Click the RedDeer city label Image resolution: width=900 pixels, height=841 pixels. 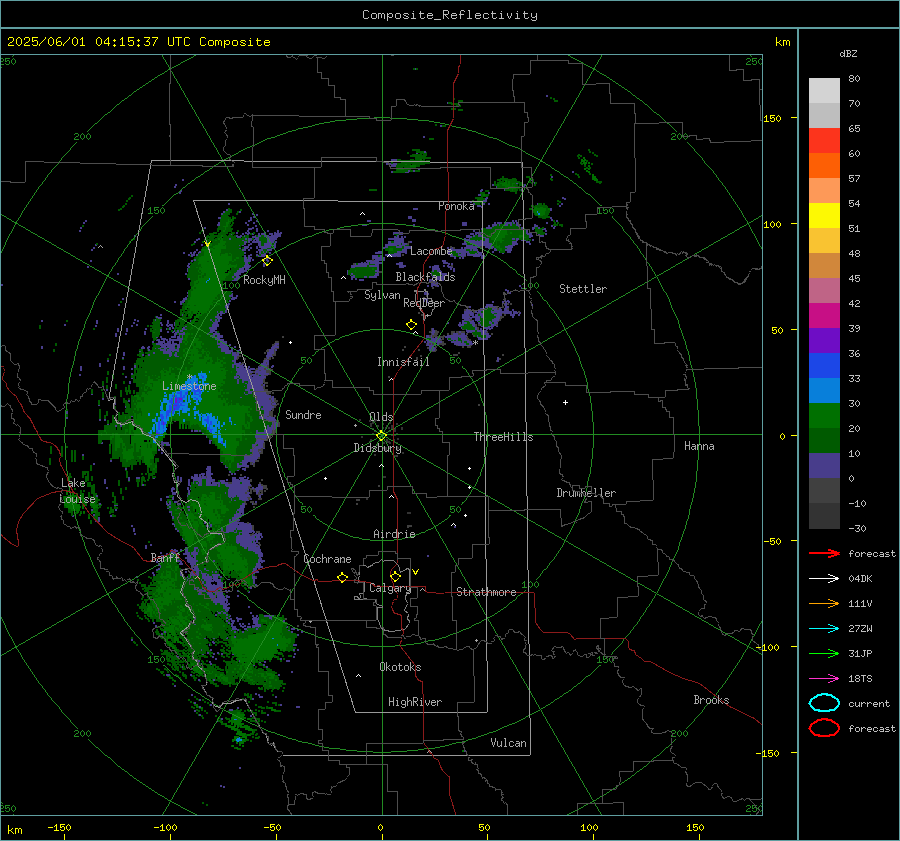(424, 303)
